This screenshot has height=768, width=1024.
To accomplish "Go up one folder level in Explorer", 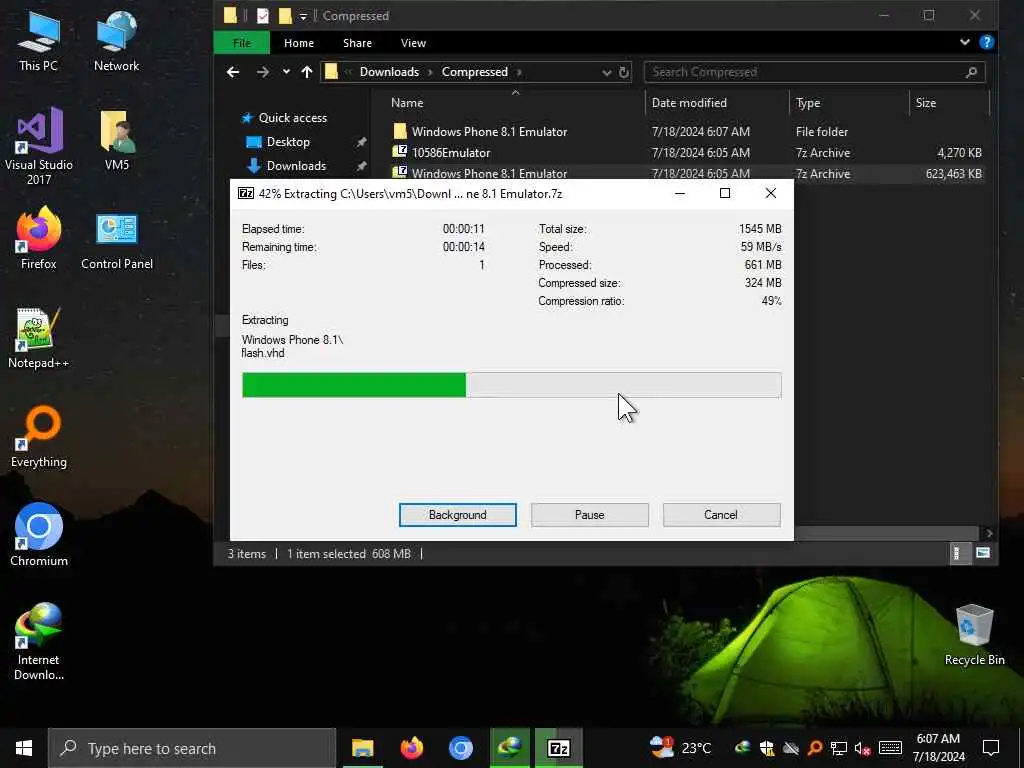I will click(x=307, y=72).
